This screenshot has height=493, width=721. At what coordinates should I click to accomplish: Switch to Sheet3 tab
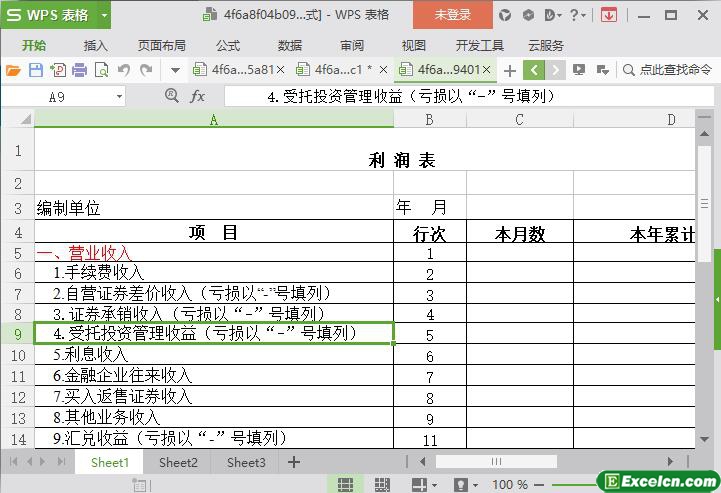tap(246, 462)
